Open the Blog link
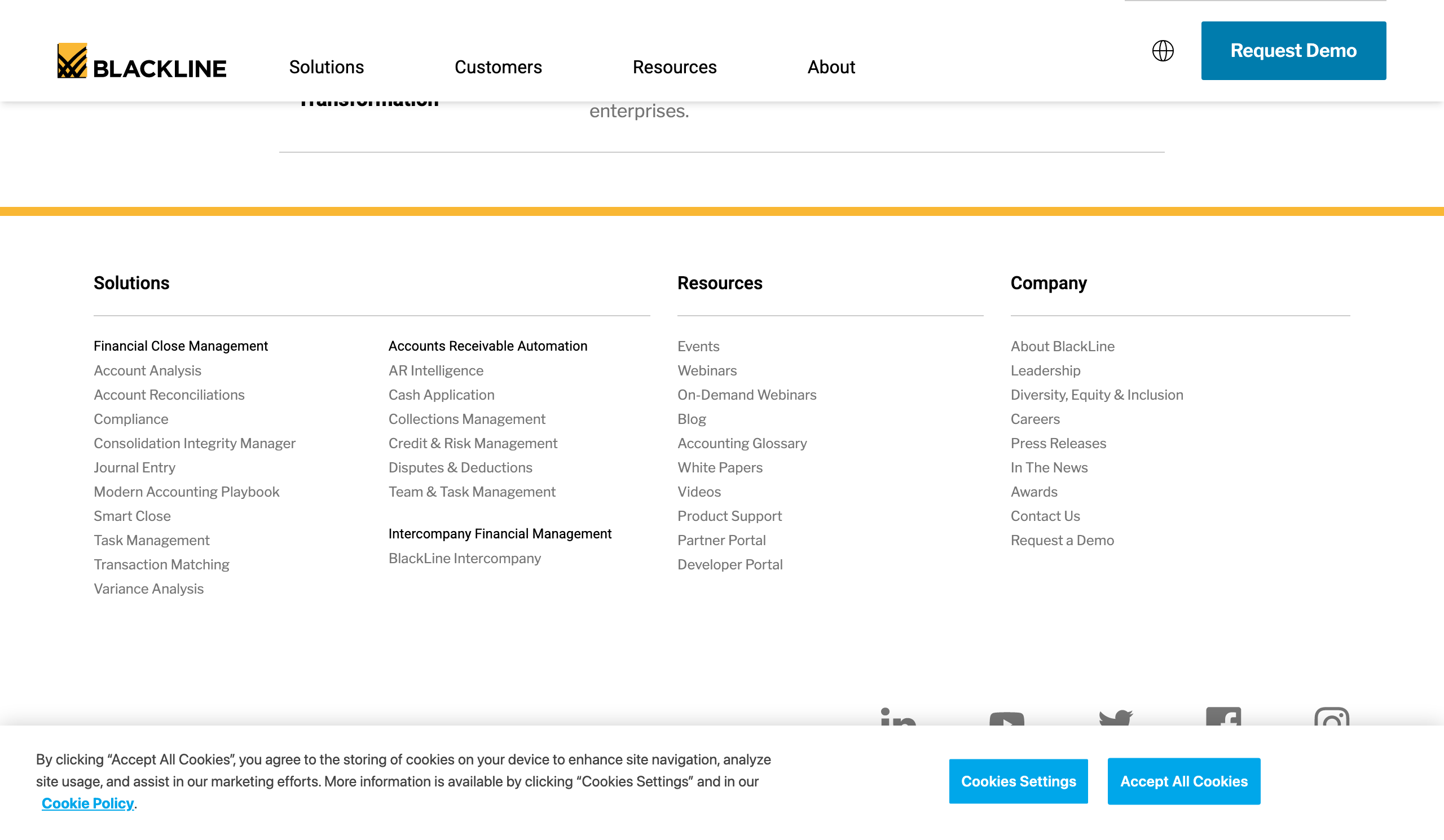 pyautogui.click(x=691, y=419)
